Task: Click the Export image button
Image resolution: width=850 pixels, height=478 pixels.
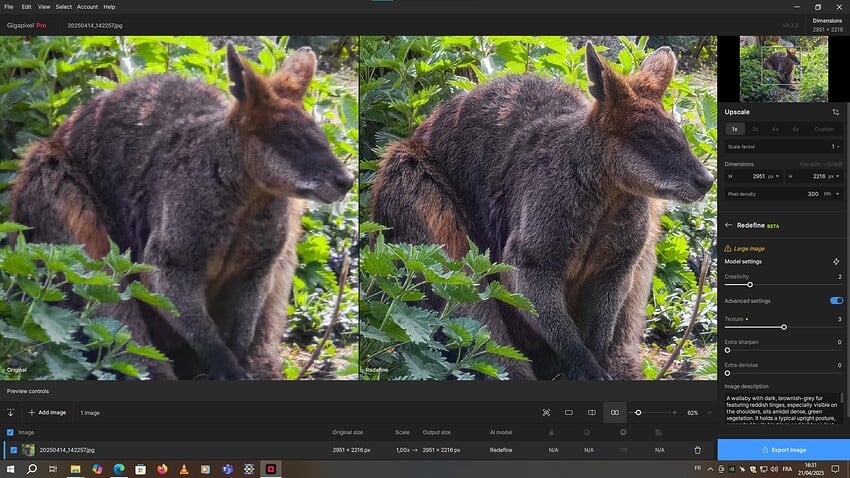Action: tap(783, 450)
